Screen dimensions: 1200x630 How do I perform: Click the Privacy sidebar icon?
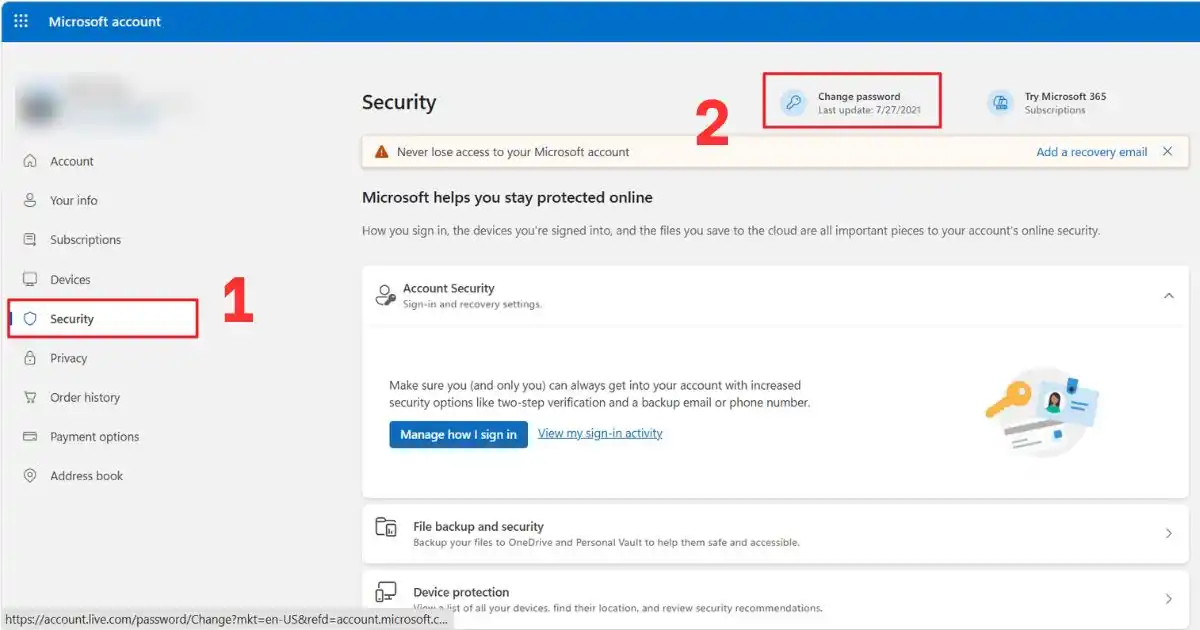tap(30, 358)
